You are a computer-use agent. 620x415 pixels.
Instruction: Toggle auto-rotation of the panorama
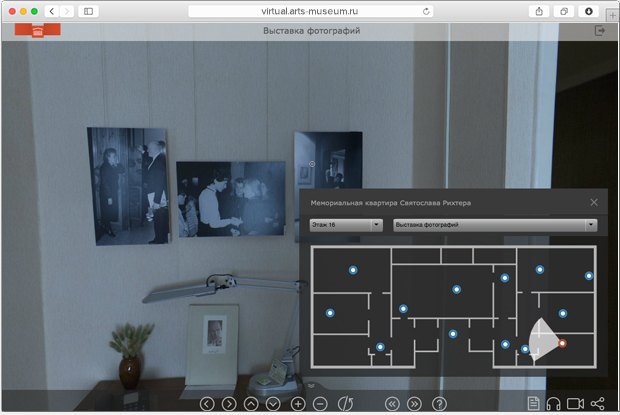pyautogui.click(x=345, y=404)
